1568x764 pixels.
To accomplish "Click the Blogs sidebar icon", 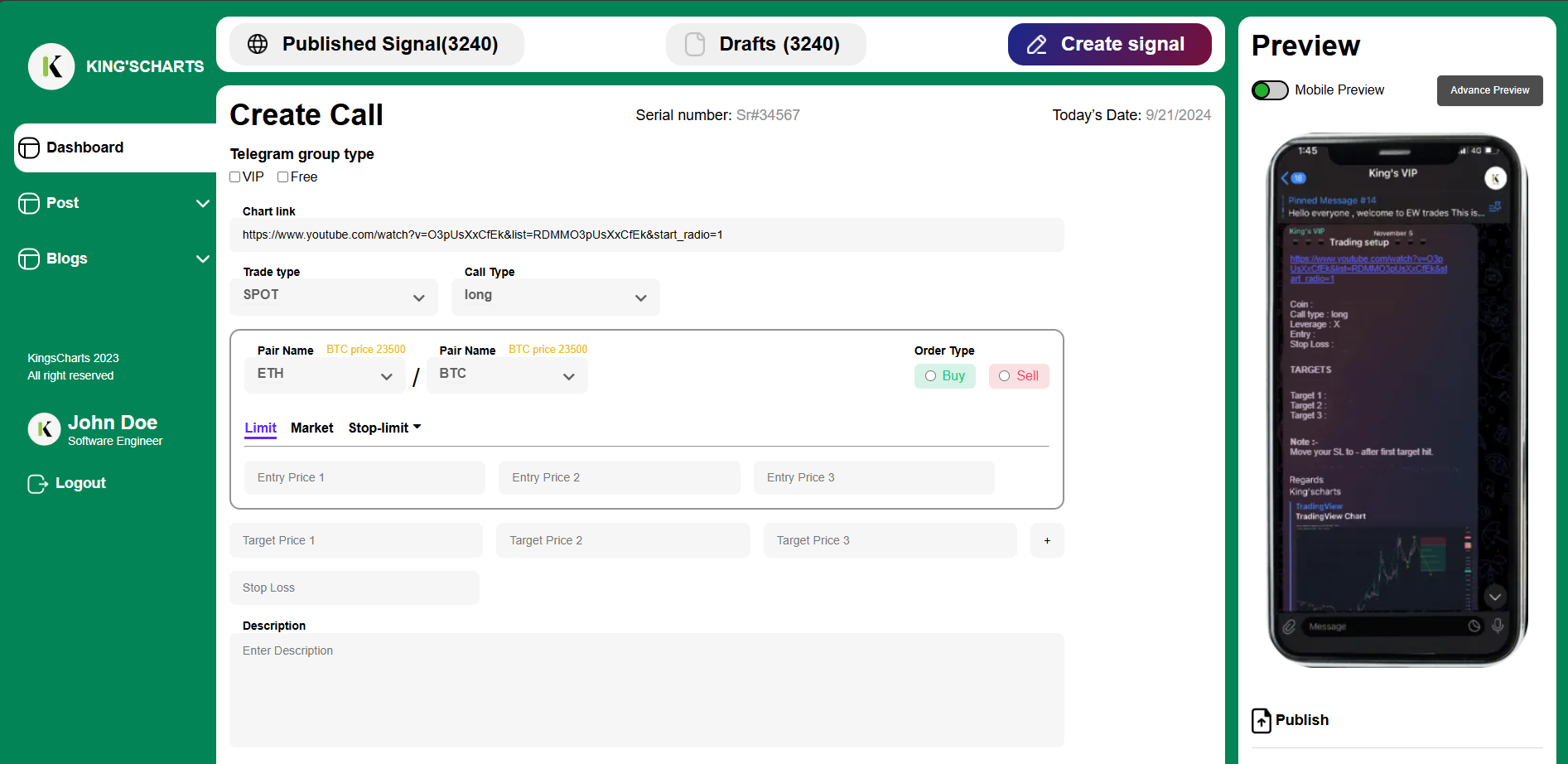I will (28, 259).
